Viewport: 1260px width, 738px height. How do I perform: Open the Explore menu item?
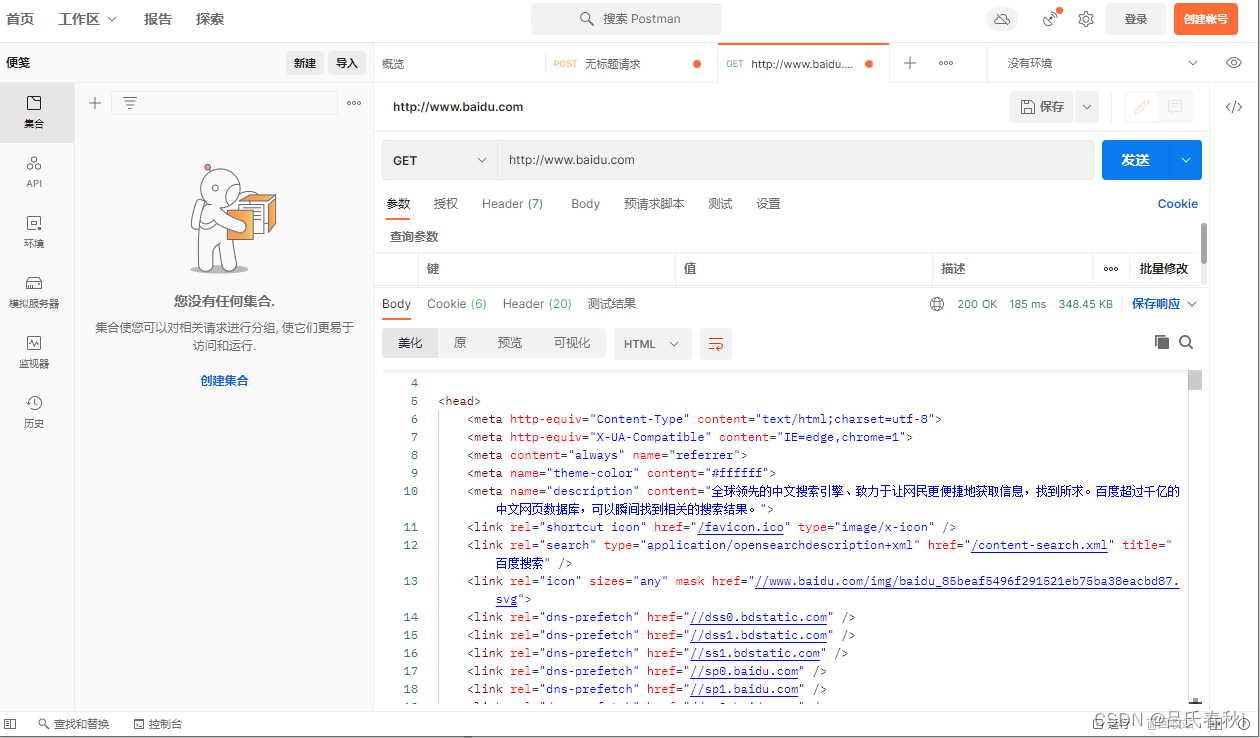(x=210, y=19)
